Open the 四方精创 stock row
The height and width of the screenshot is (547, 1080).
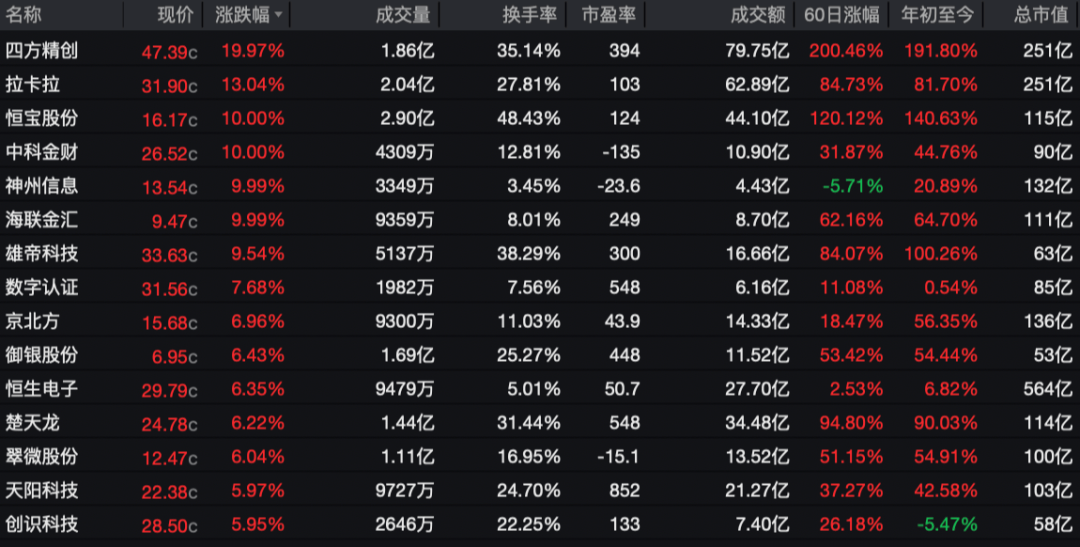pyautogui.click(x=41, y=50)
